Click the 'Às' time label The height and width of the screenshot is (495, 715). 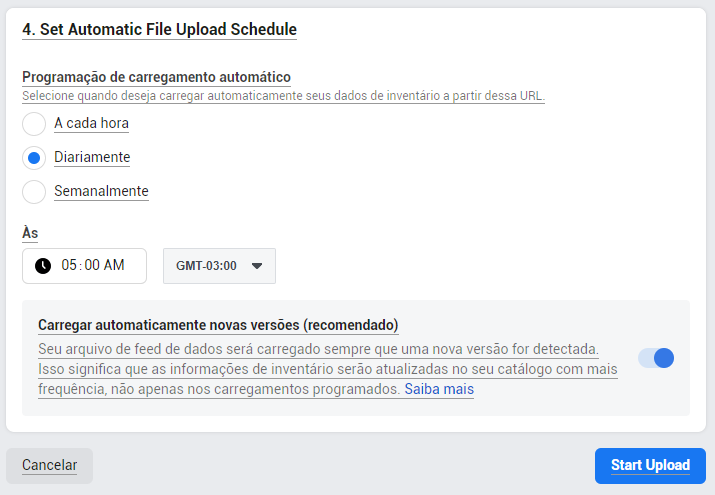[x=30, y=233]
